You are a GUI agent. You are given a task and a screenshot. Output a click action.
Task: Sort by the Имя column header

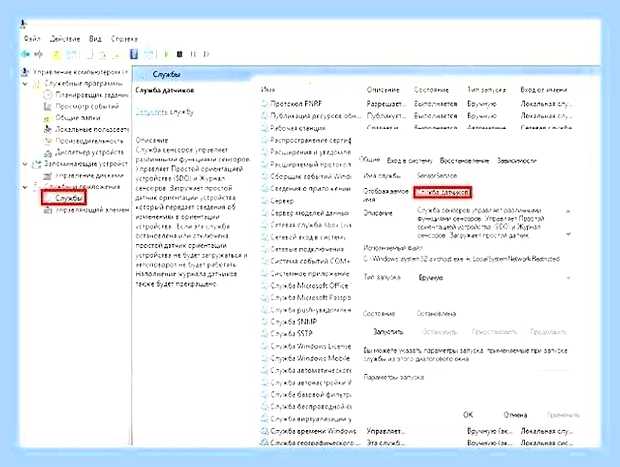click(x=268, y=90)
